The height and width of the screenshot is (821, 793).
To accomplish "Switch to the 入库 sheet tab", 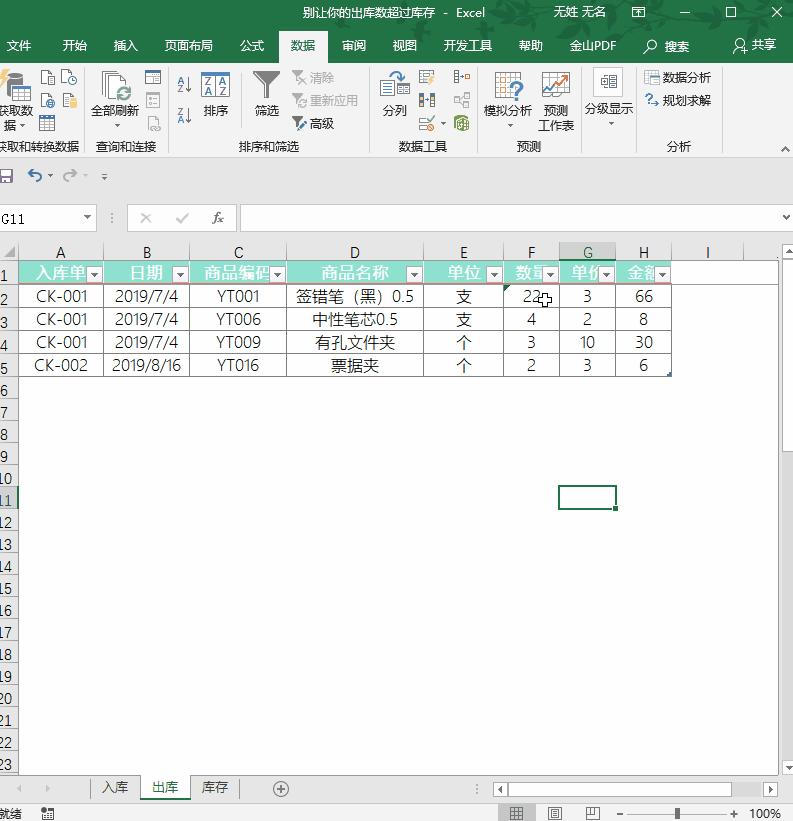I will click(115, 787).
